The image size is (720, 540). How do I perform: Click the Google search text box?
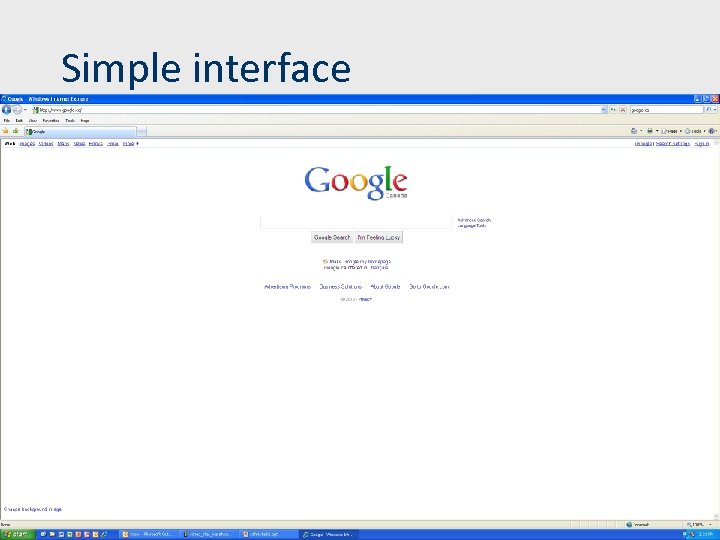[x=356, y=222]
